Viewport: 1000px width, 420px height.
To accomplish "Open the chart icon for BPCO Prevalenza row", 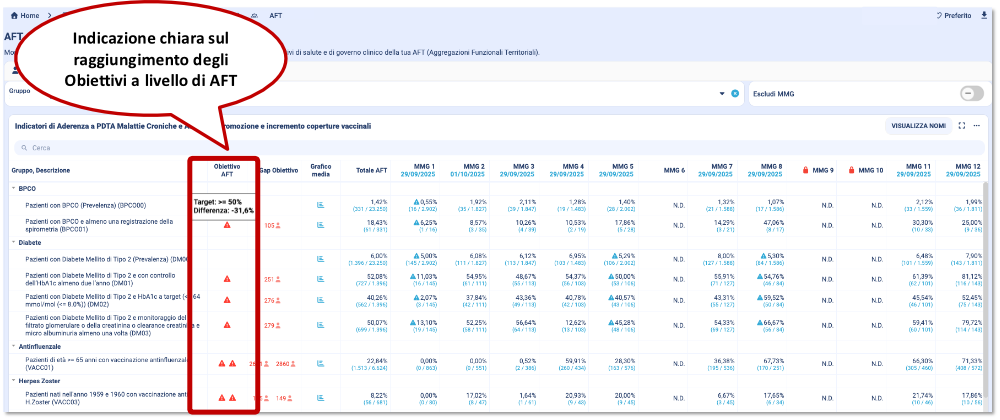I will click(x=321, y=204).
